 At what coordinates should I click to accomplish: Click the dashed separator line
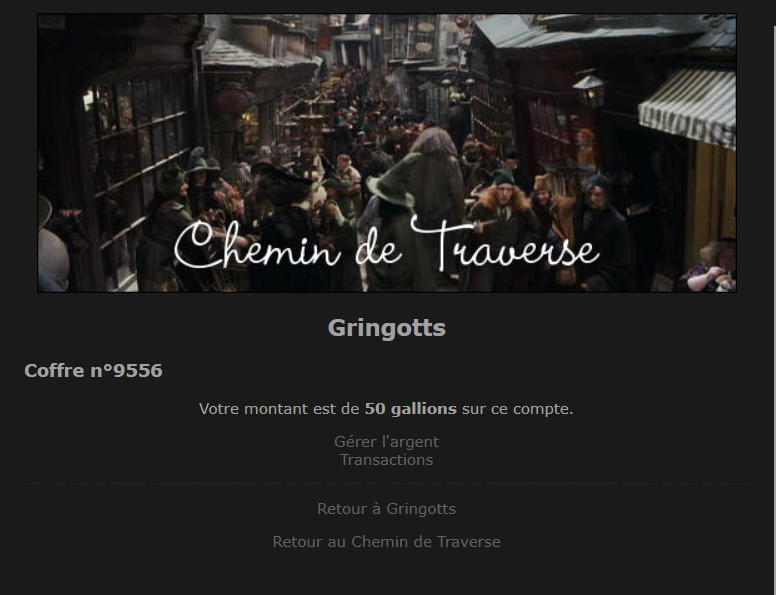pos(387,483)
